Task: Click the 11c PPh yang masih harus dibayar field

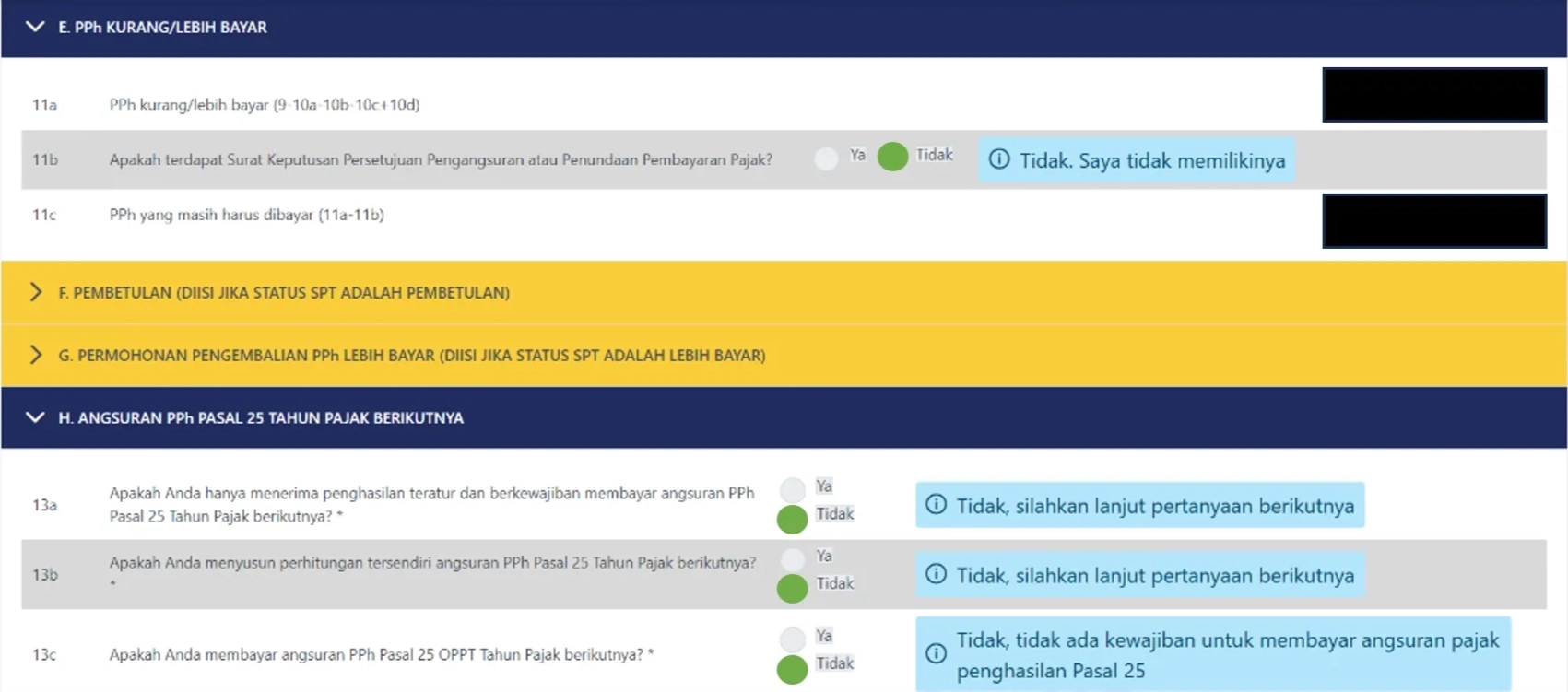Action: pyautogui.click(x=1433, y=221)
